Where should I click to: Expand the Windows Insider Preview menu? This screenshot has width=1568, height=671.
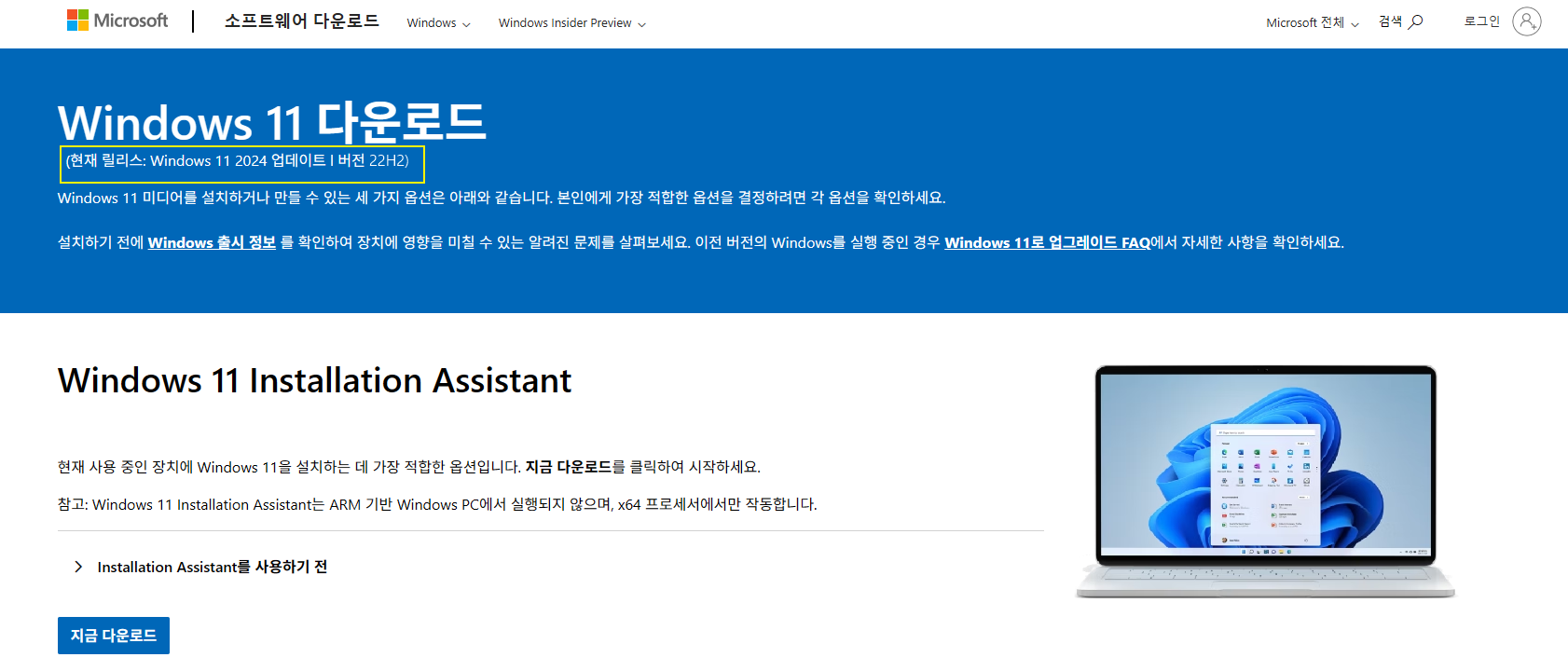coord(571,22)
